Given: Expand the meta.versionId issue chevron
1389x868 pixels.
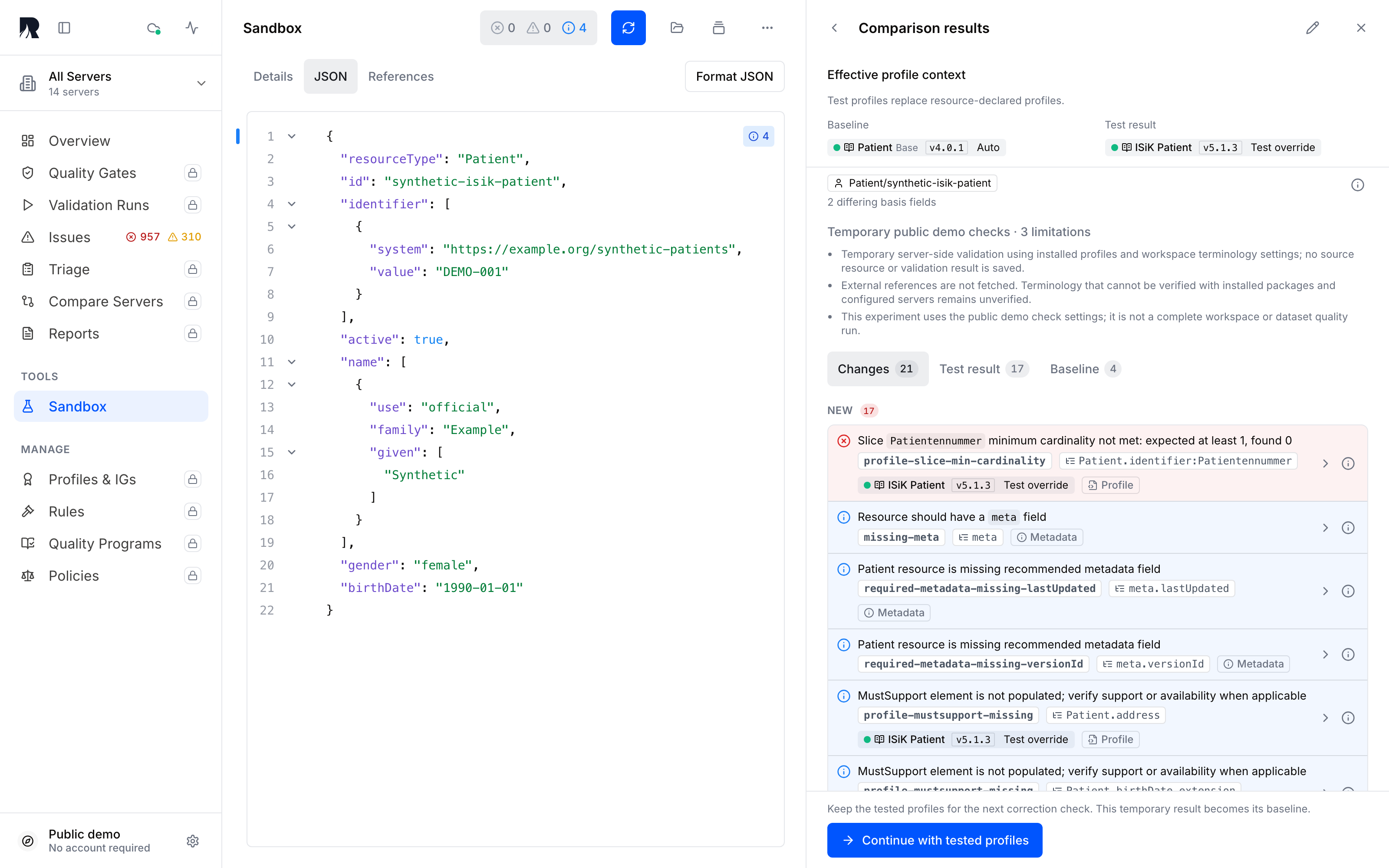Looking at the screenshot, I should pyautogui.click(x=1325, y=654).
